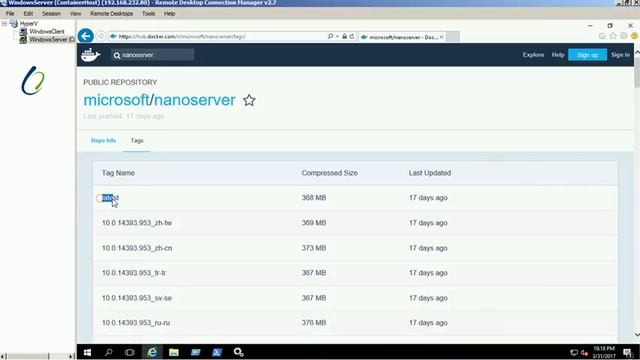Open a new blank IE tab
The height and width of the screenshot is (360, 640).
pyautogui.click(x=452, y=37)
